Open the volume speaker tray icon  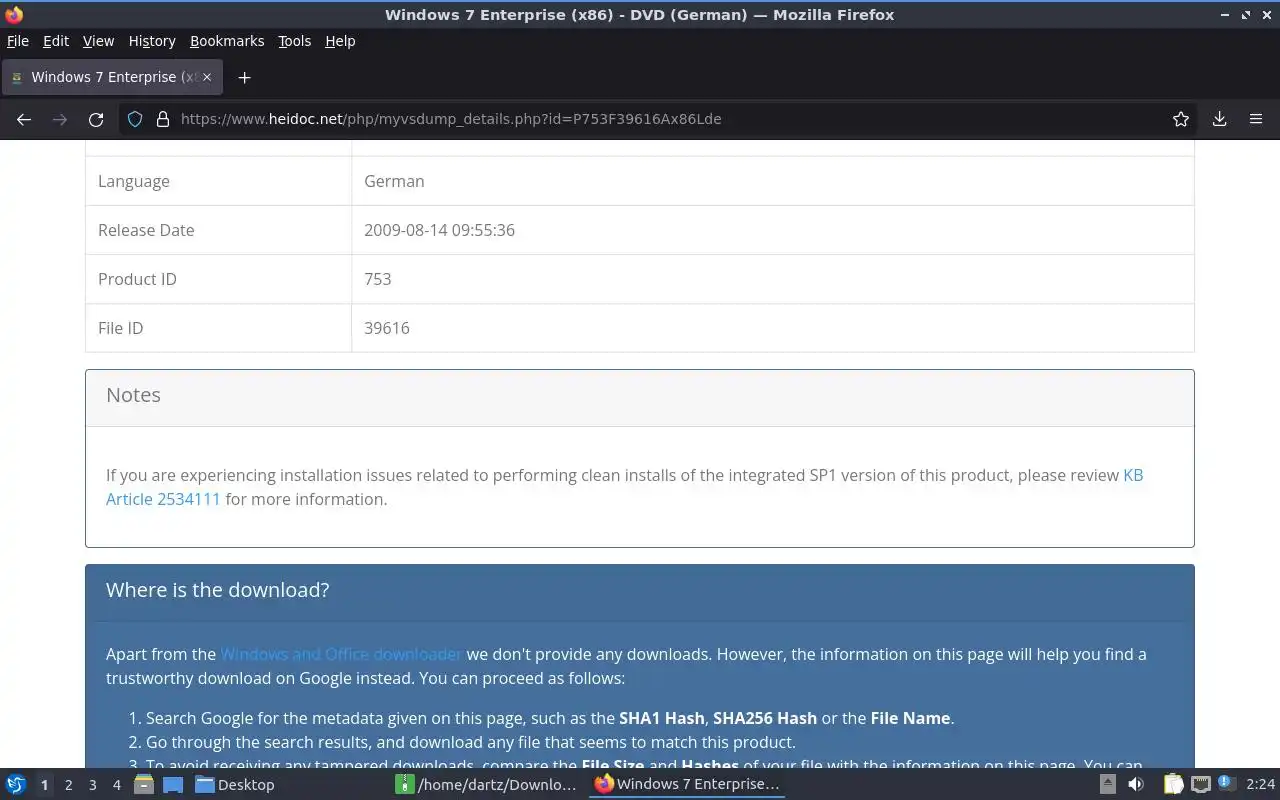pos(1136,784)
